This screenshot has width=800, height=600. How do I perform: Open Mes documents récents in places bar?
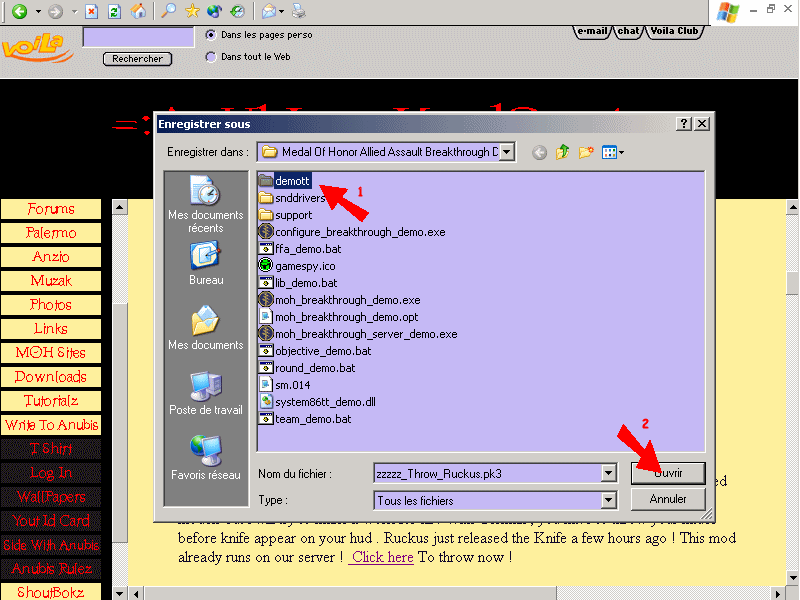click(206, 204)
